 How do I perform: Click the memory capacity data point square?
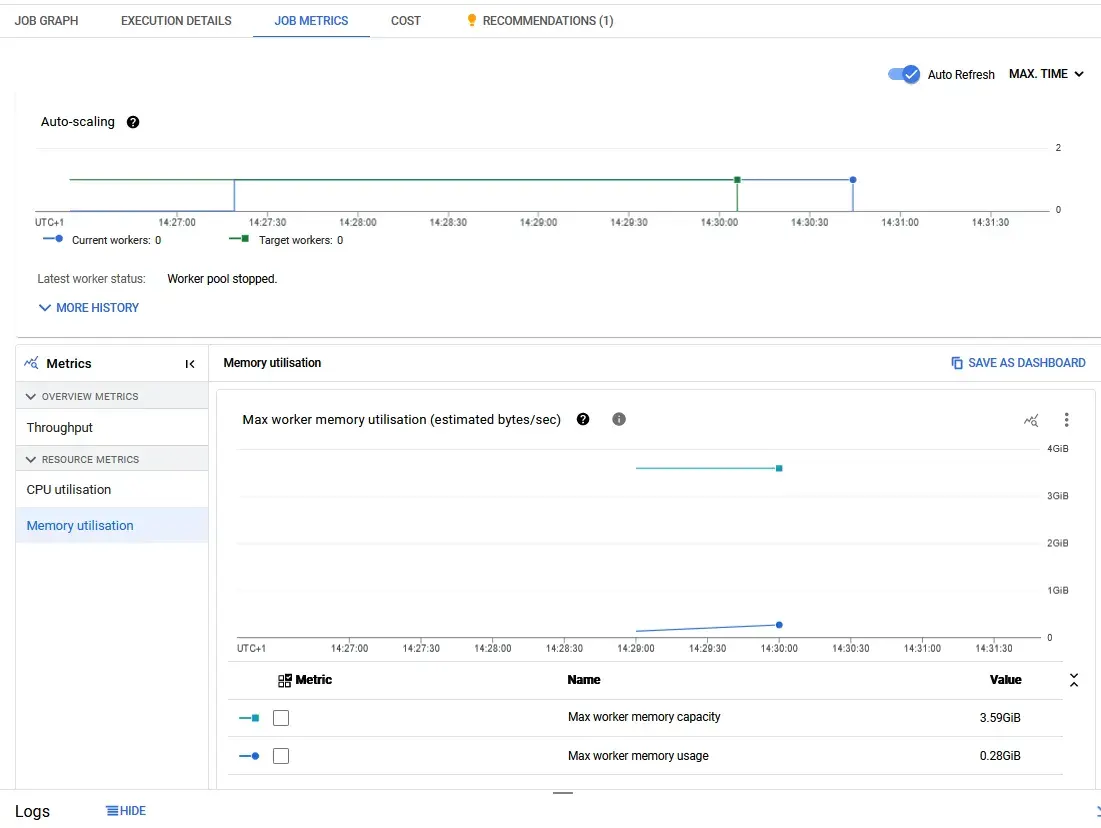[779, 468]
